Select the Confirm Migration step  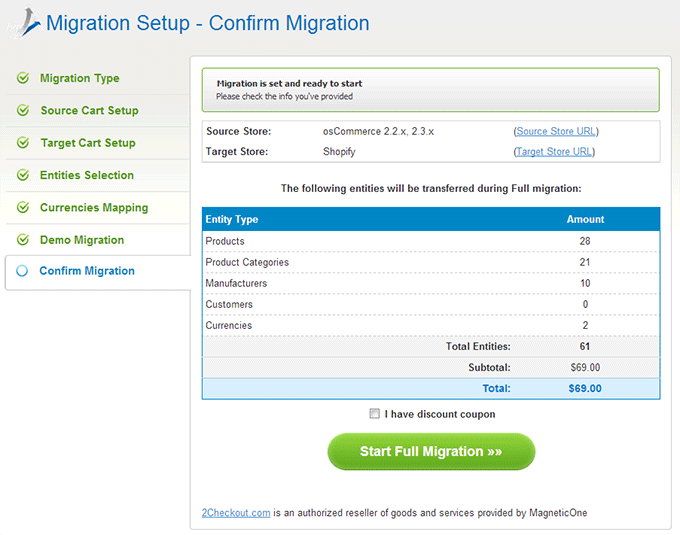[x=87, y=271]
